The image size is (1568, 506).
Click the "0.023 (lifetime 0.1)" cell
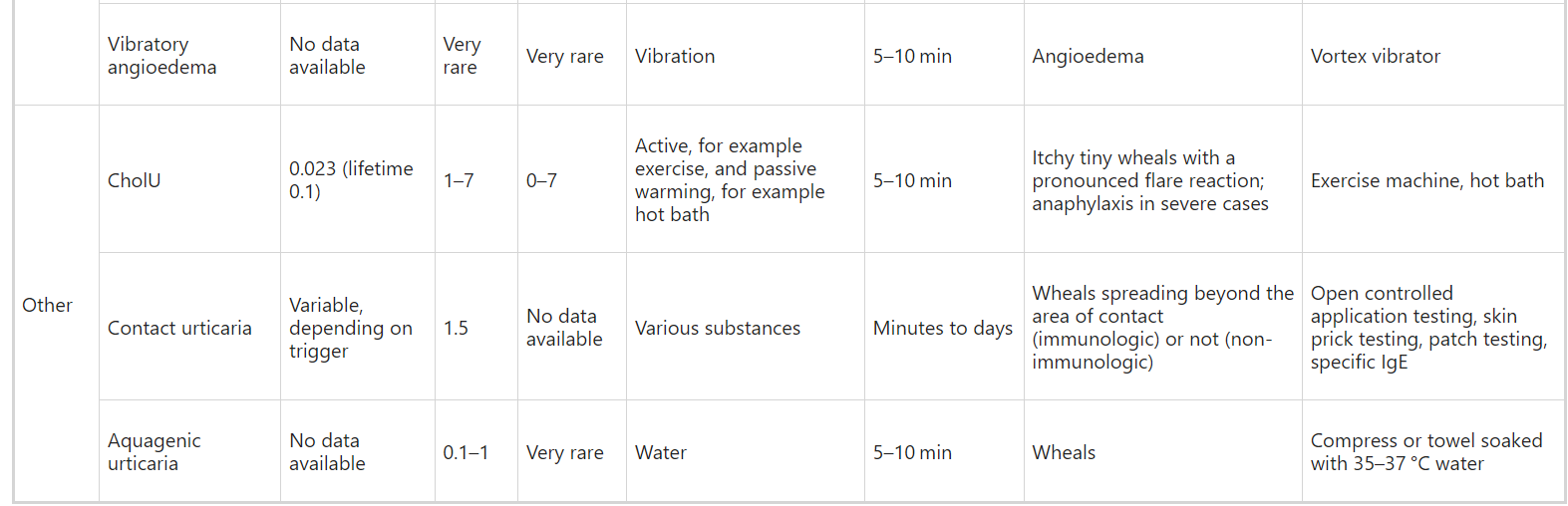[351, 180]
